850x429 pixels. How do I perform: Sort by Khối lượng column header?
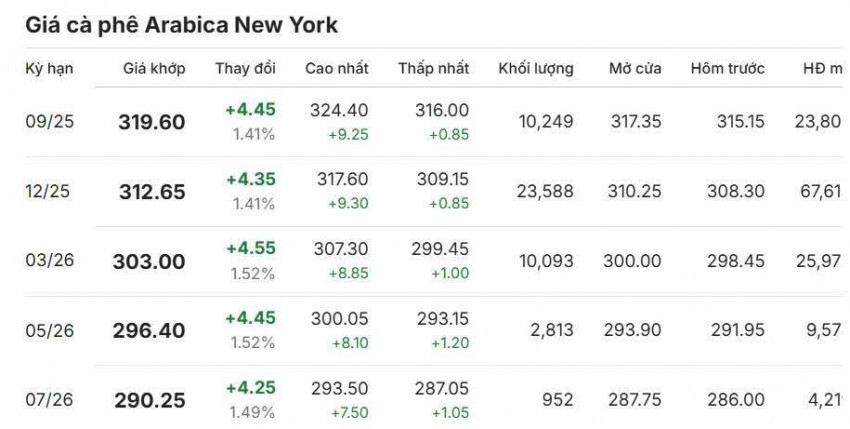tap(536, 69)
